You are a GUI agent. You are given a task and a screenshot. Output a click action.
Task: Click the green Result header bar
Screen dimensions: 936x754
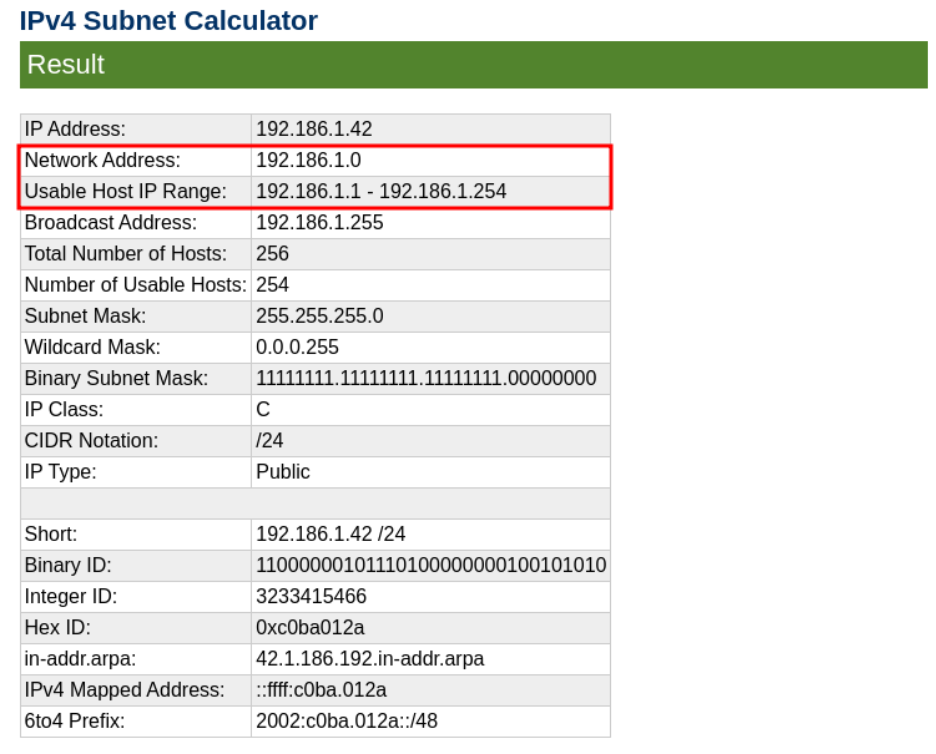[473, 65]
